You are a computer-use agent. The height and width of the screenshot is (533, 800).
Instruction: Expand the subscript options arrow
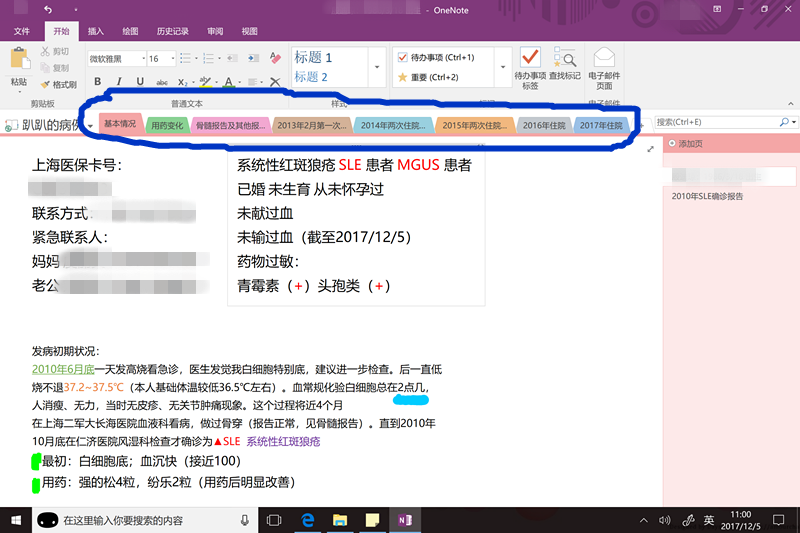[x=193, y=82]
